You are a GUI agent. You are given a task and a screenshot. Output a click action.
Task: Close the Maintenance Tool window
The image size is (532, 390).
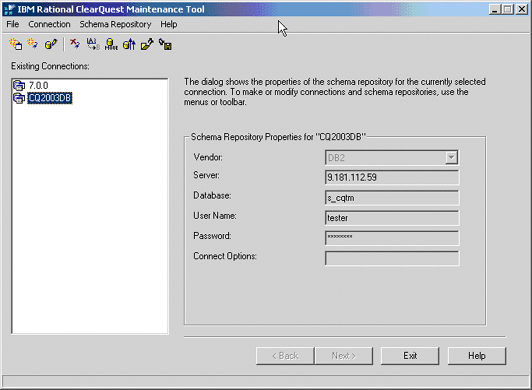pos(522,9)
